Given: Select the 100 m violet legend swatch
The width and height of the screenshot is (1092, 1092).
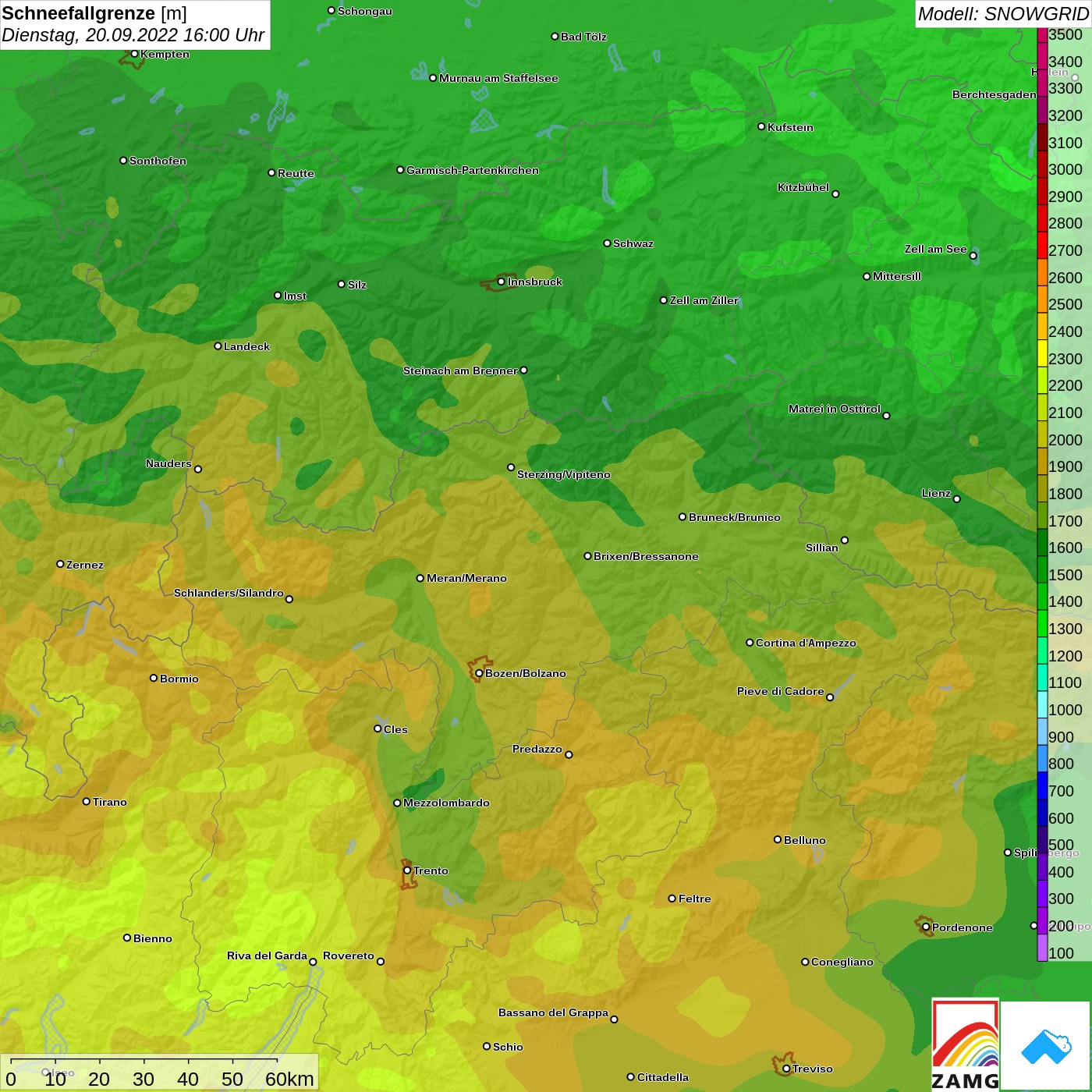Looking at the screenshot, I should coord(1042,947).
